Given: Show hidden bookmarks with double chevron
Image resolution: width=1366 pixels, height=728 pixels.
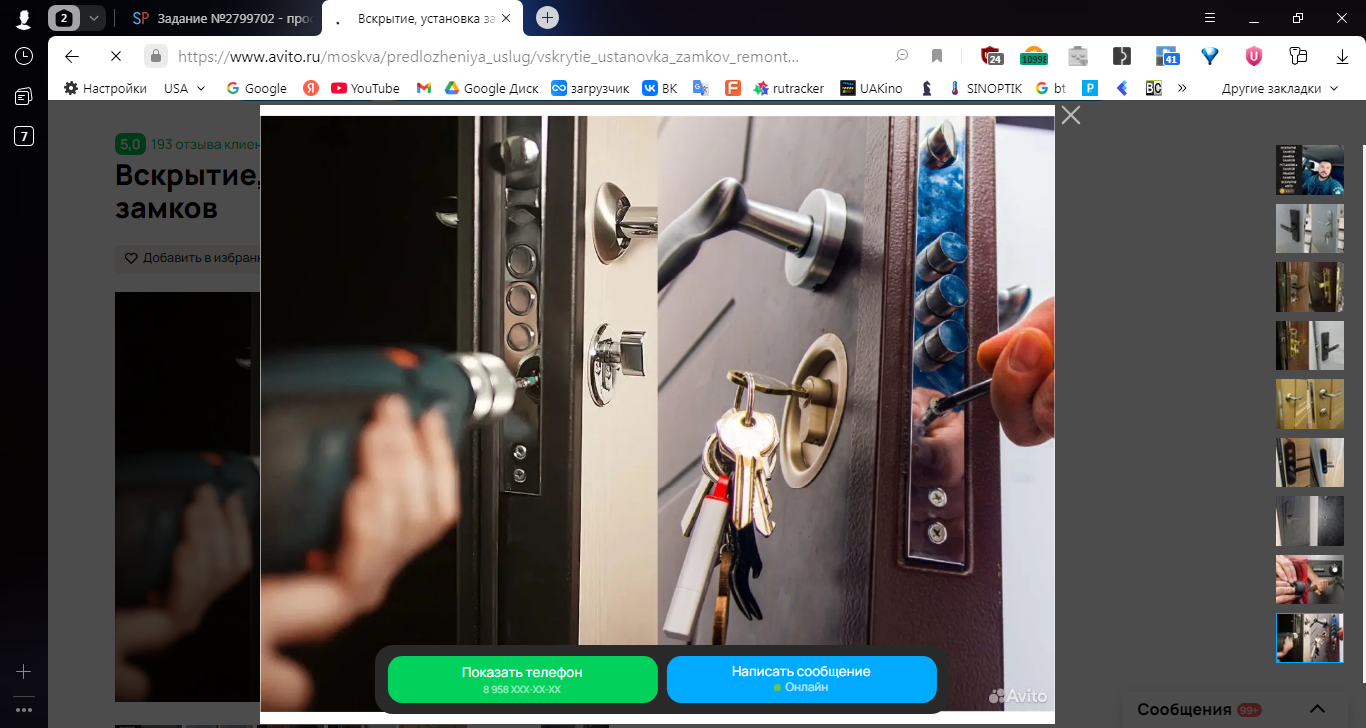Looking at the screenshot, I should [1183, 88].
